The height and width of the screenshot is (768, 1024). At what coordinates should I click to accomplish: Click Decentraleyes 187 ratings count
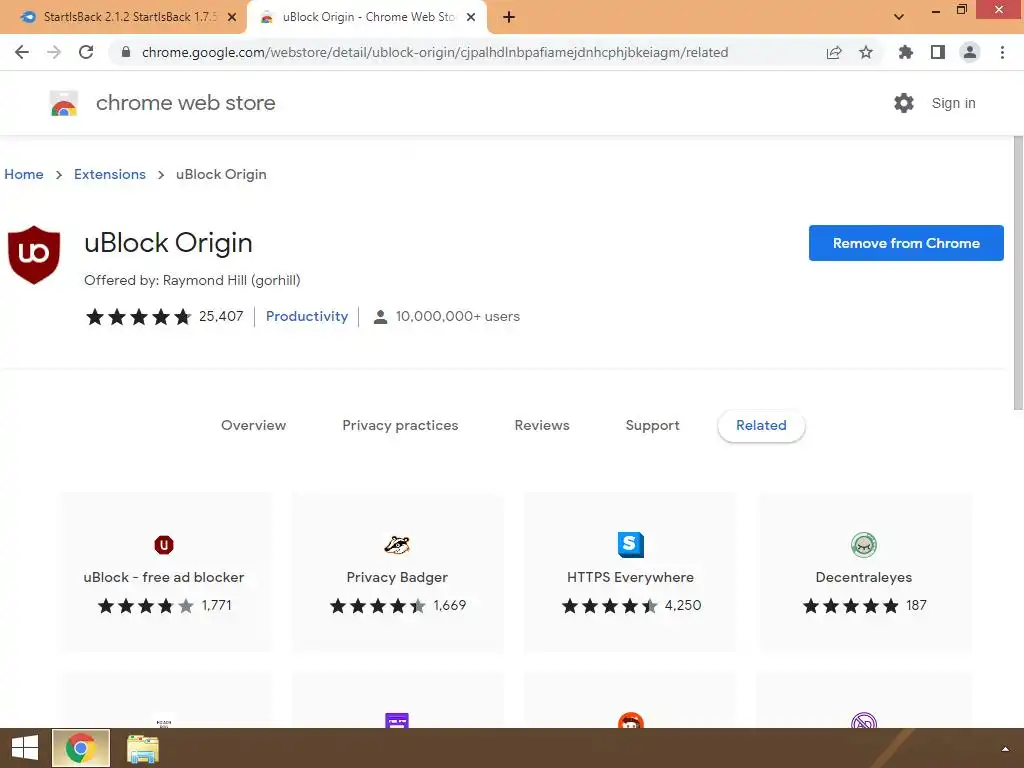tap(916, 605)
